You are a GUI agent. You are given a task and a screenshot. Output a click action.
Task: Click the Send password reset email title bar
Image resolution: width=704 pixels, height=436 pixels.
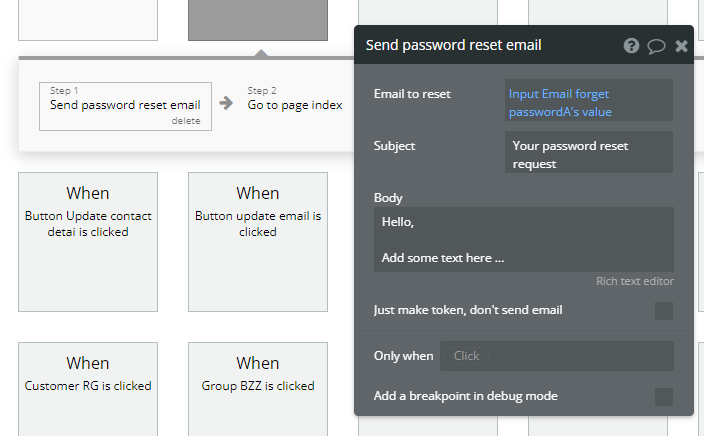480,45
